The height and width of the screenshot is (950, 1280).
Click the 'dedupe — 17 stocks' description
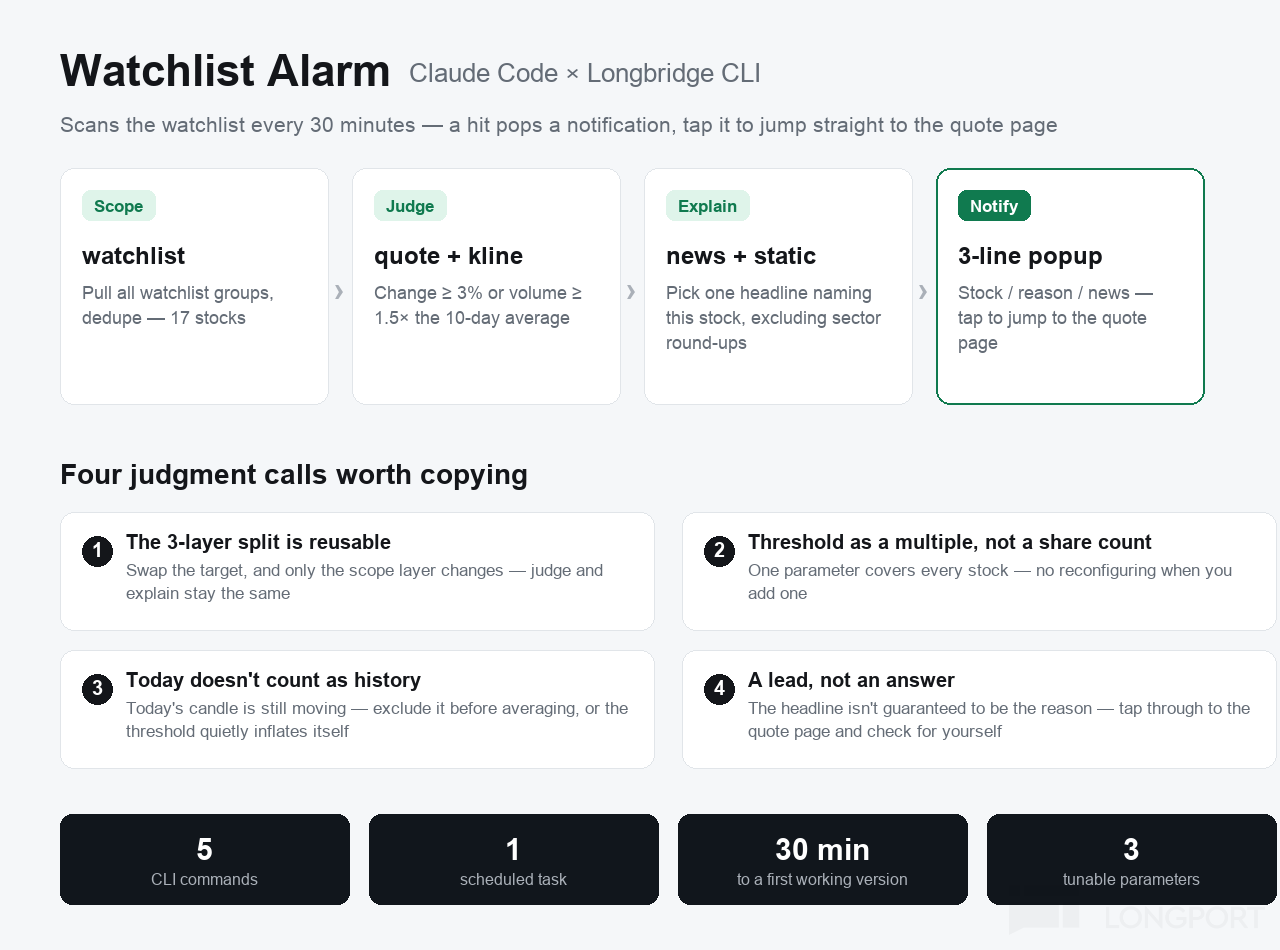(x=178, y=306)
